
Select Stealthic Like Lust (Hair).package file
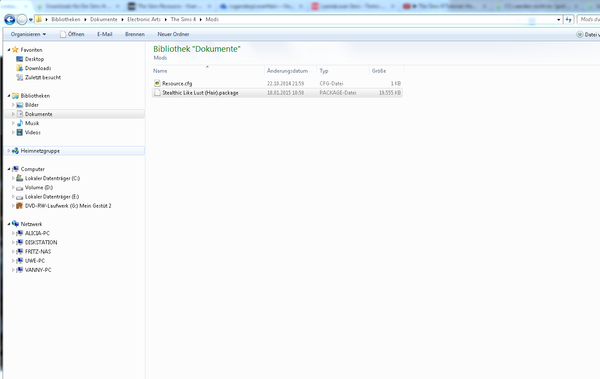click(200, 93)
